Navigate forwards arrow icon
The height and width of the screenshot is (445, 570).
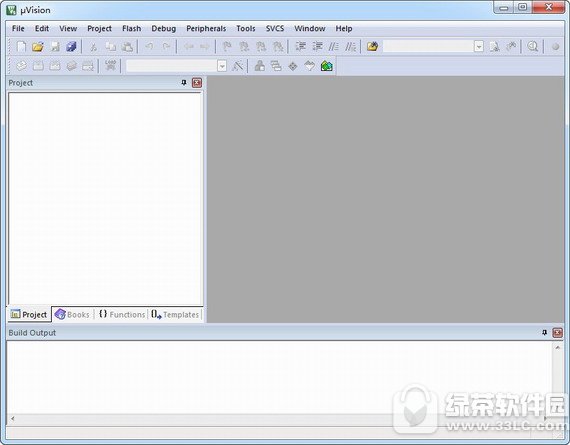click(x=205, y=47)
